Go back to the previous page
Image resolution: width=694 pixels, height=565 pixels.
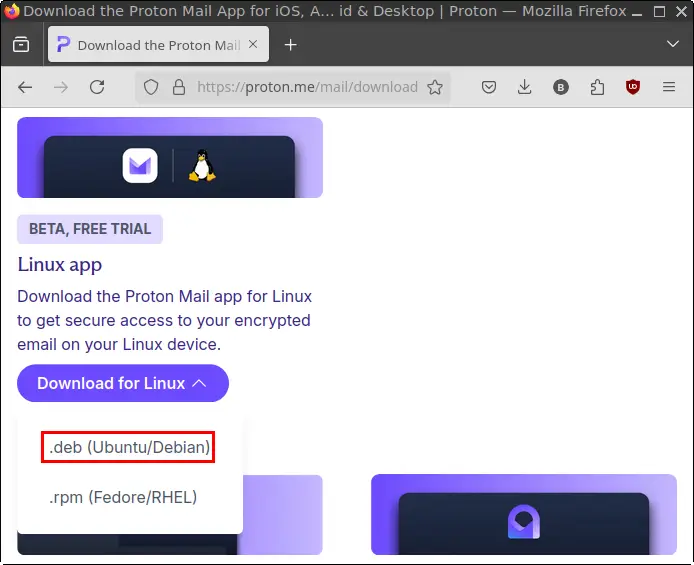coord(25,87)
